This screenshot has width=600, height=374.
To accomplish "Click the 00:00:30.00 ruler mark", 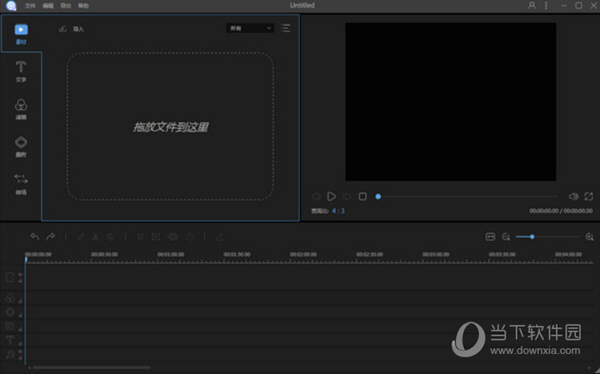I will tap(104, 254).
